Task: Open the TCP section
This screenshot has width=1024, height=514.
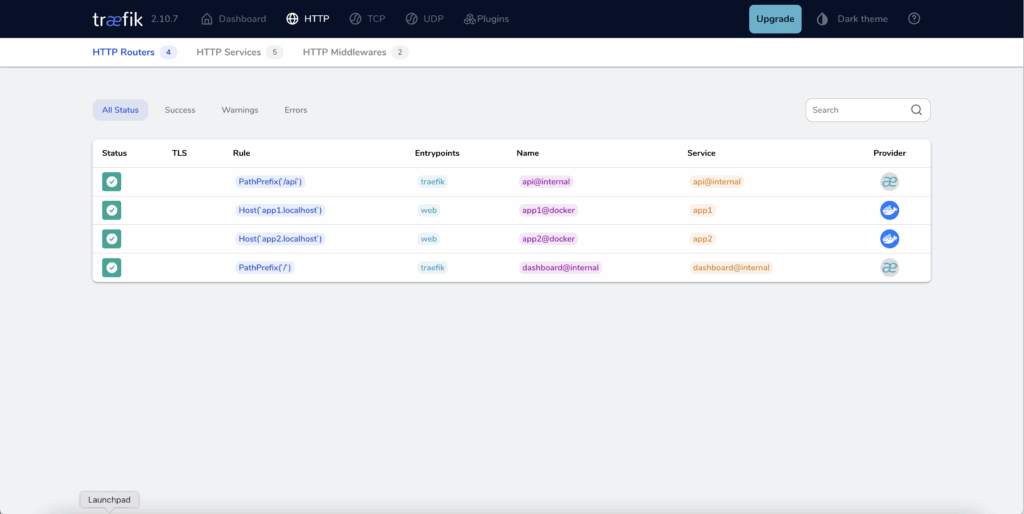Action: 367,19
